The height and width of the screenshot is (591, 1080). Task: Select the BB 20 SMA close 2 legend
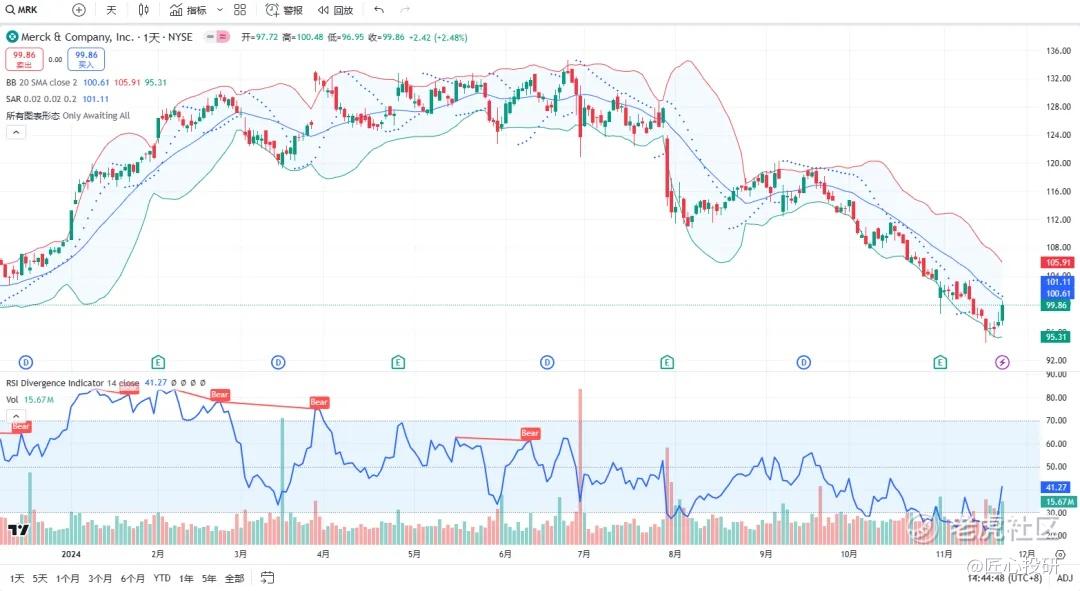[x=41, y=82]
